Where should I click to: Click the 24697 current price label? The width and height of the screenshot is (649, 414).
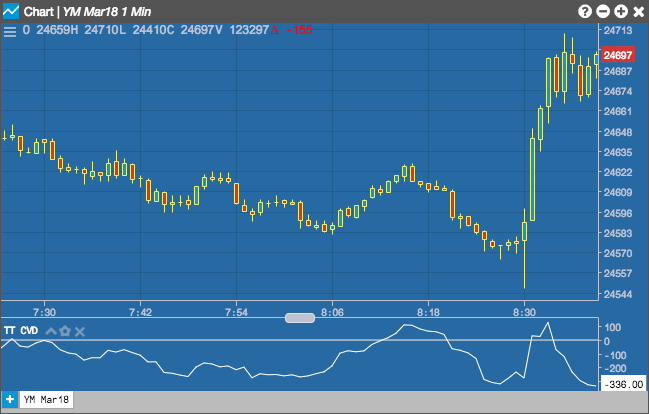(x=618, y=55)
